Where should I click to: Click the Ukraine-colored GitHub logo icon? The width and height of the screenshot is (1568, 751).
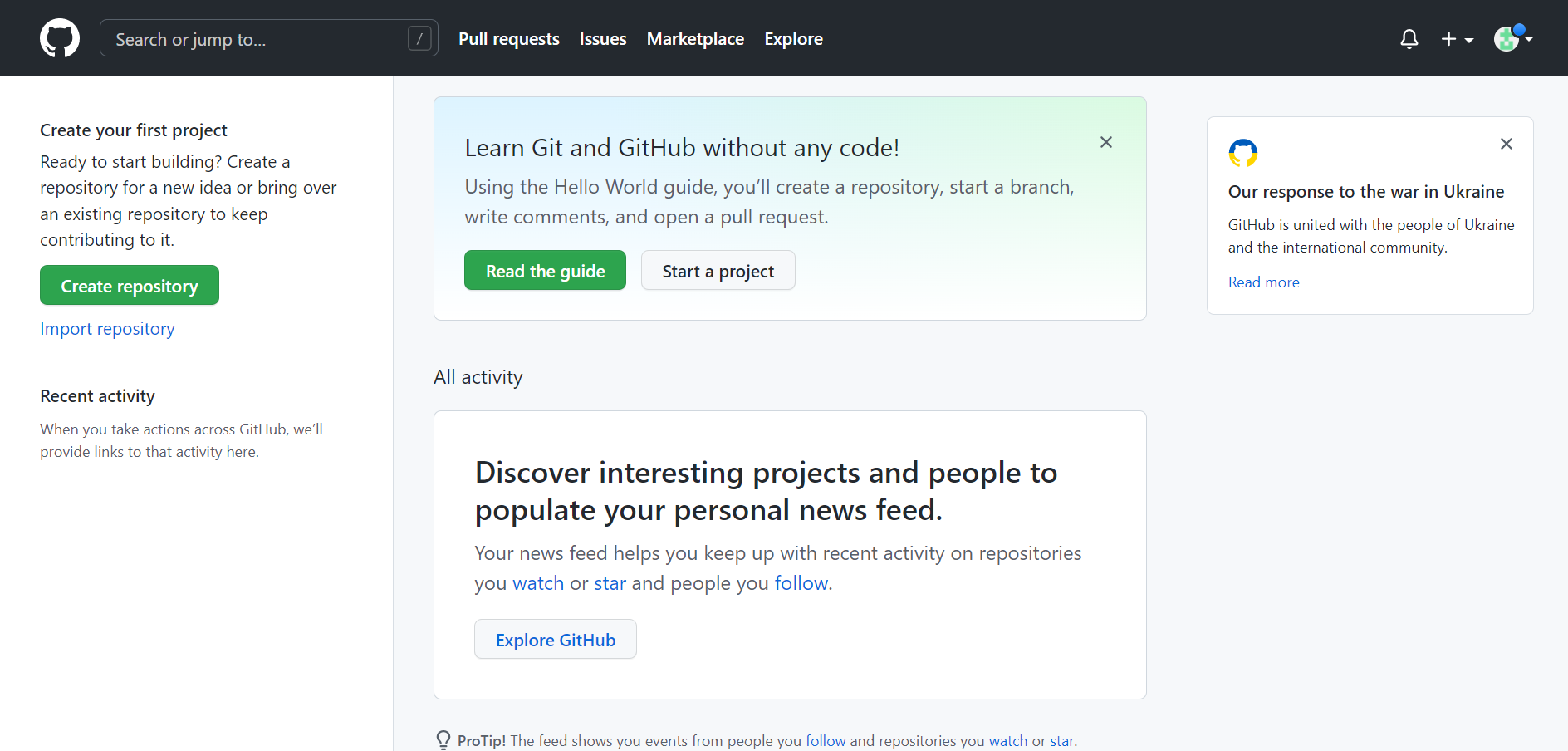(x=1242, y=153)
